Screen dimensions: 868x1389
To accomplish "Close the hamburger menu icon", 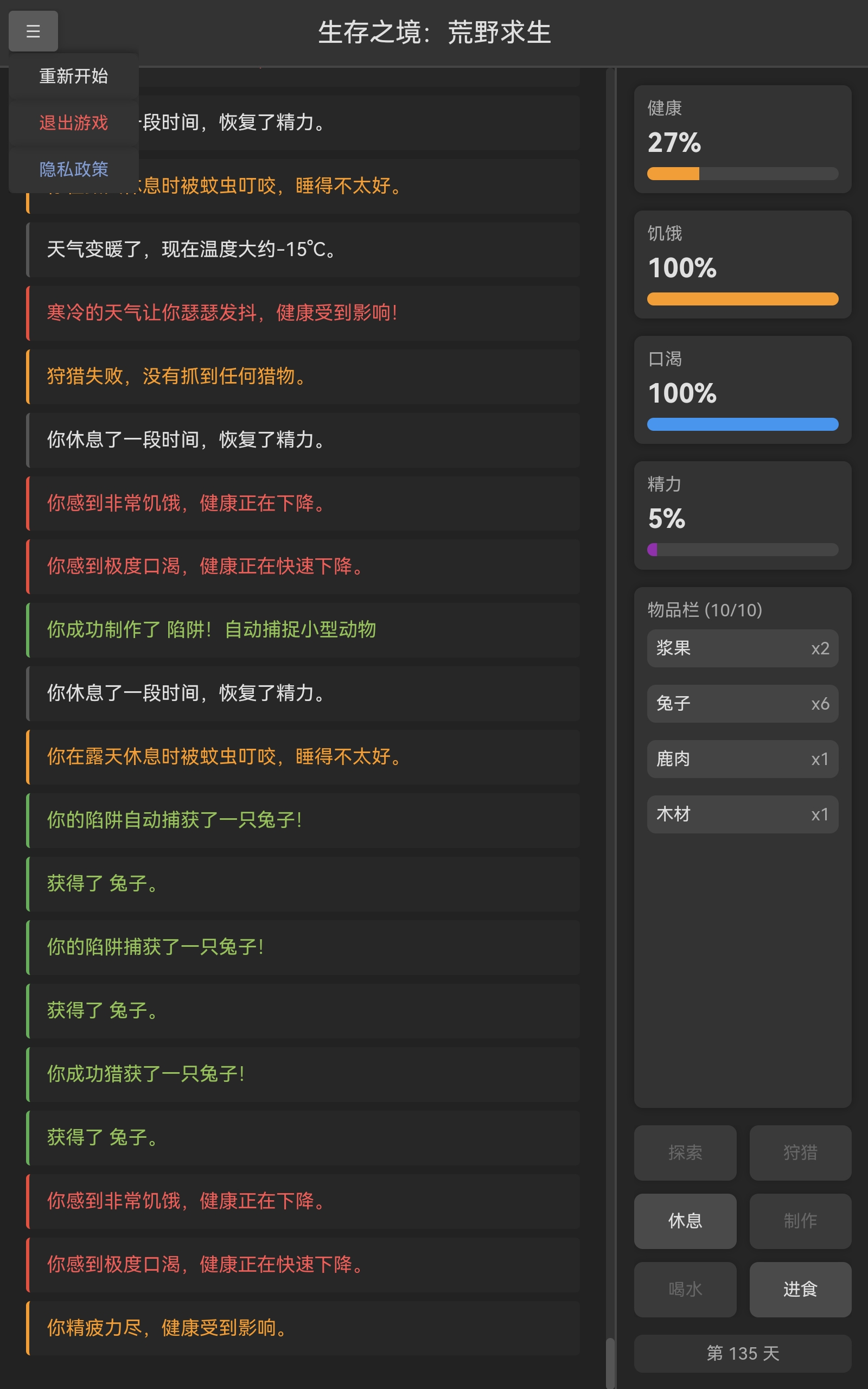I will coord(33,31).
